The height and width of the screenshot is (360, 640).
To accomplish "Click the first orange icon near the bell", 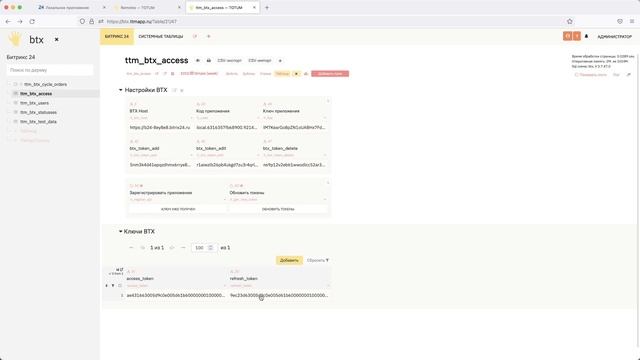I will 567,36.
